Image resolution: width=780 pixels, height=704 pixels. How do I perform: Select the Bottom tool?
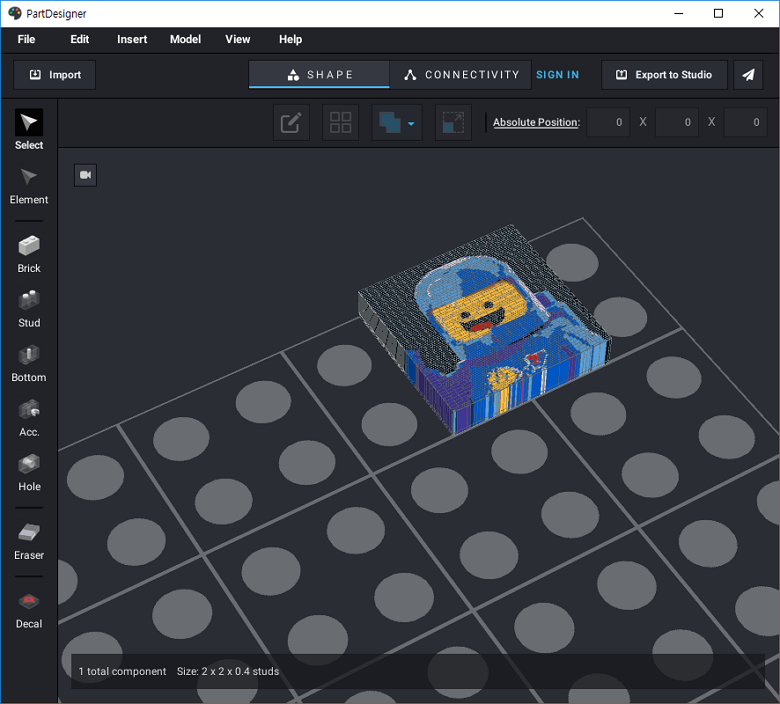coord(29,364)
